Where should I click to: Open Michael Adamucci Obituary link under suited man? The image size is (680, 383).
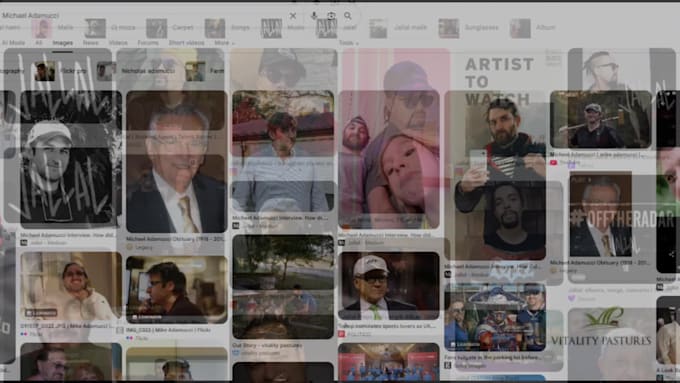(176, 239)
